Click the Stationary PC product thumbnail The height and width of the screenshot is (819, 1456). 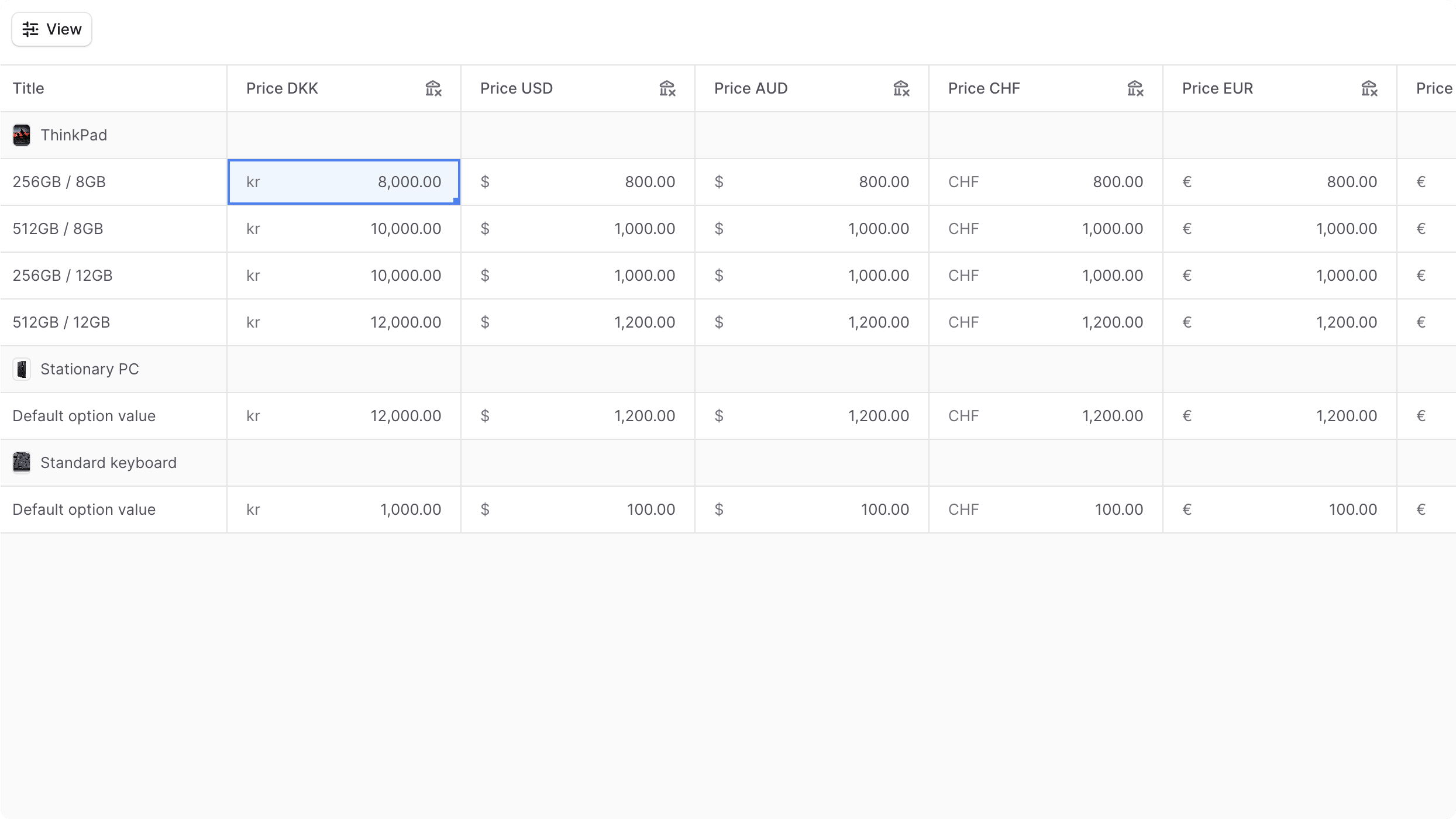pyautogui.click(x=21, y=369)
